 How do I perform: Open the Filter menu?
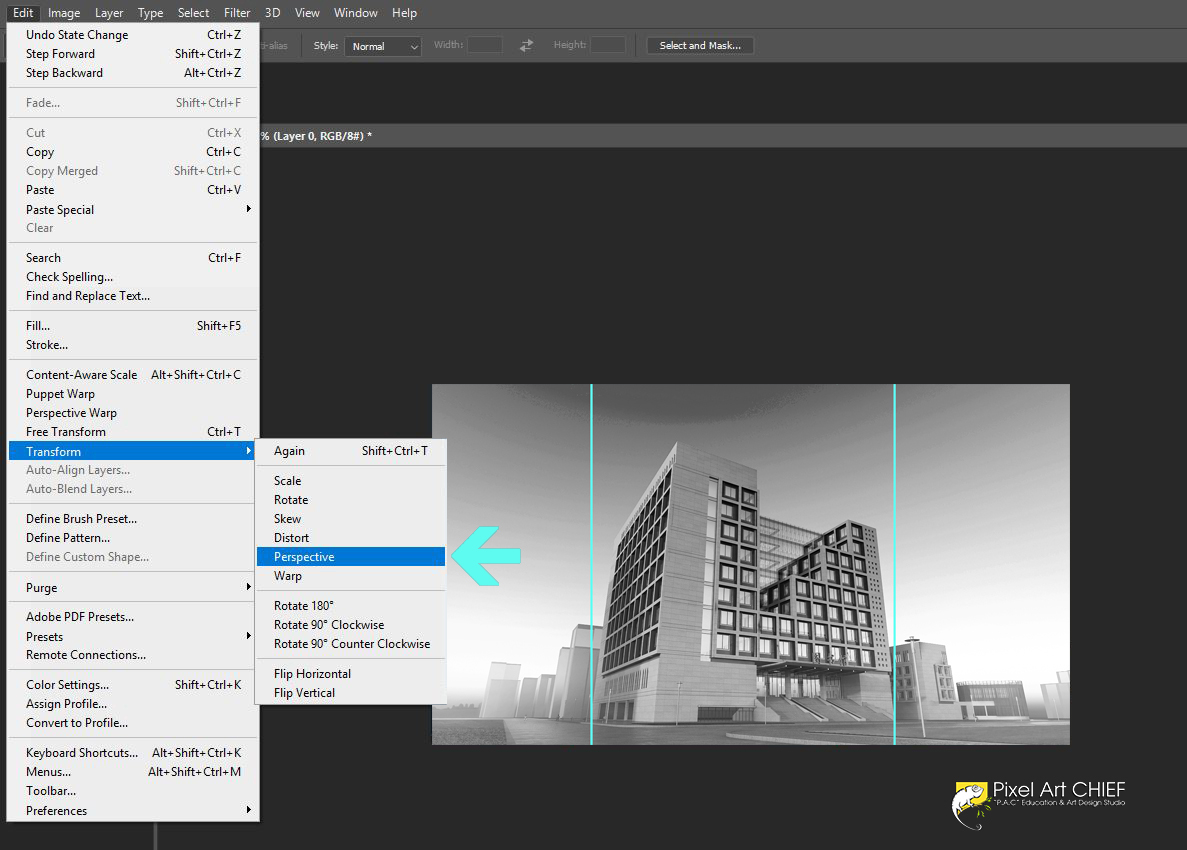point(237,13)
